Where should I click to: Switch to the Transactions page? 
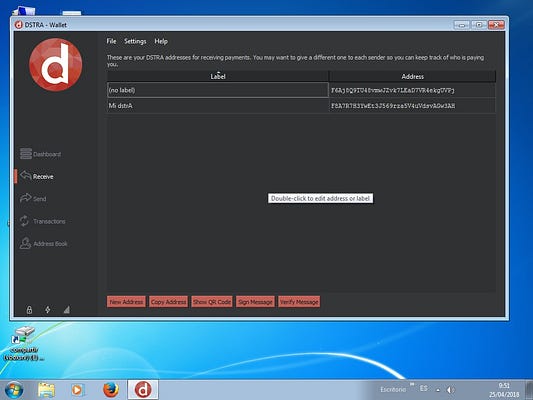point(49,221)
